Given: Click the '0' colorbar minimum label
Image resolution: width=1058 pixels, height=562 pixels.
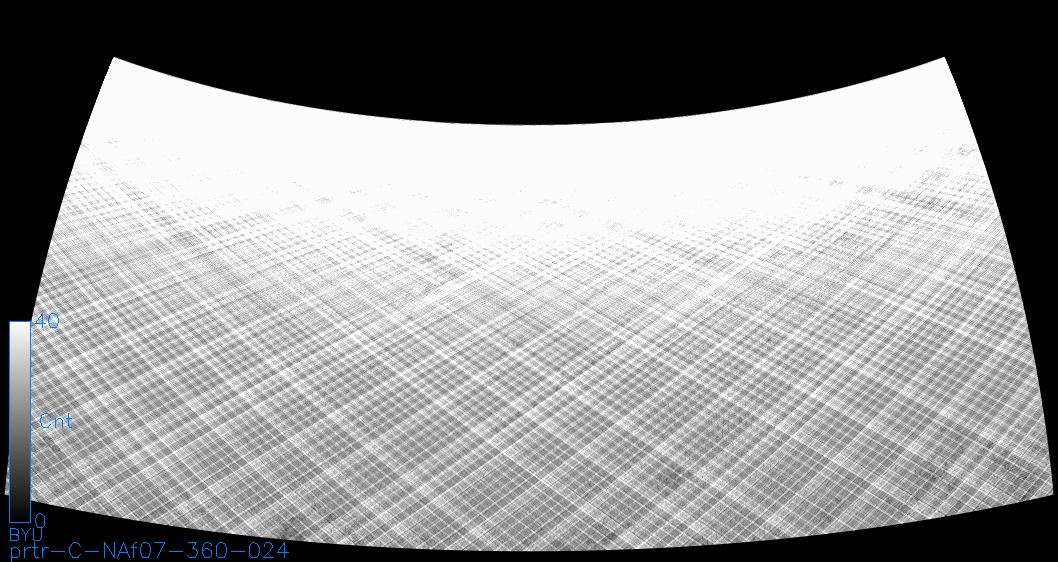Looking at the screenshot, I should point(40,521).
